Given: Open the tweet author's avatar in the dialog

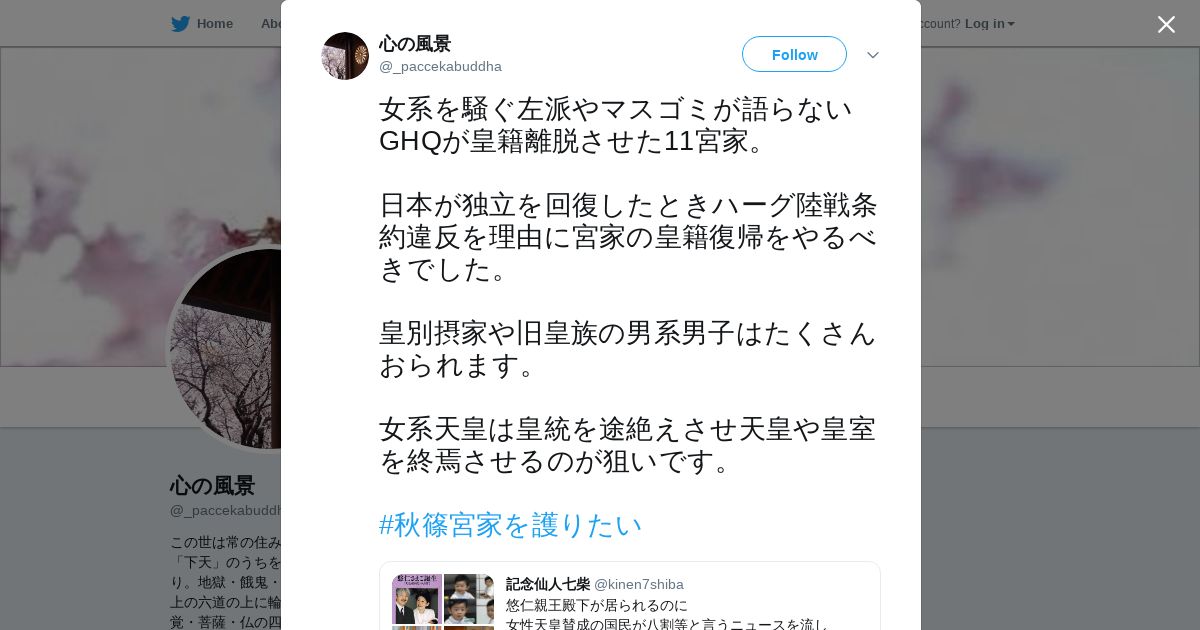Looking at the screenshot, I should [x=345, y=56].
